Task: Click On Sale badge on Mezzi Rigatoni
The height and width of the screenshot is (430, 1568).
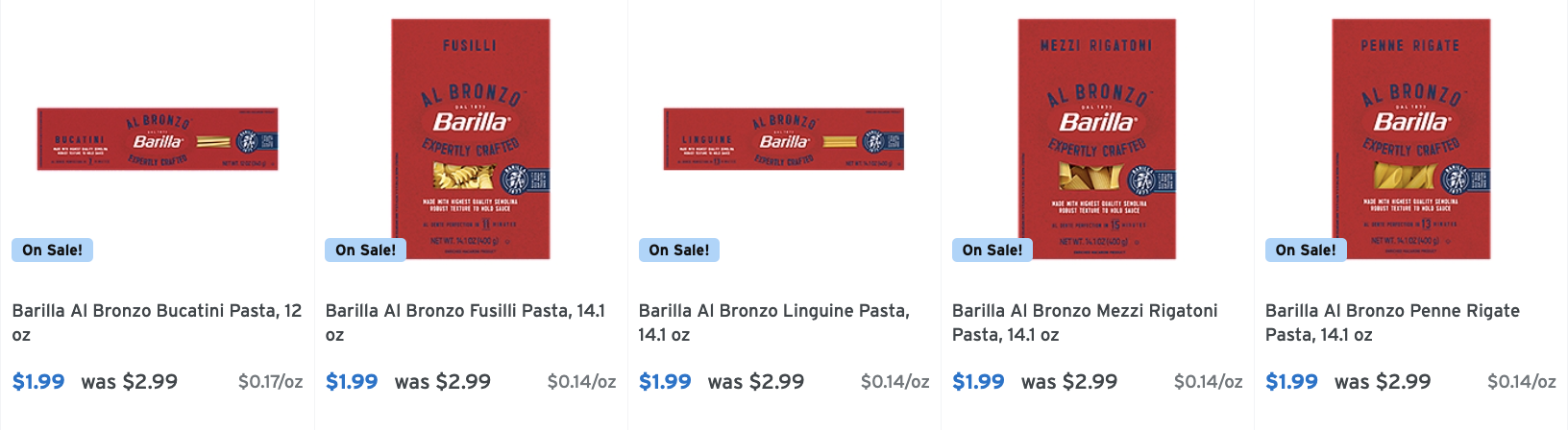Action: coord(992,251)
